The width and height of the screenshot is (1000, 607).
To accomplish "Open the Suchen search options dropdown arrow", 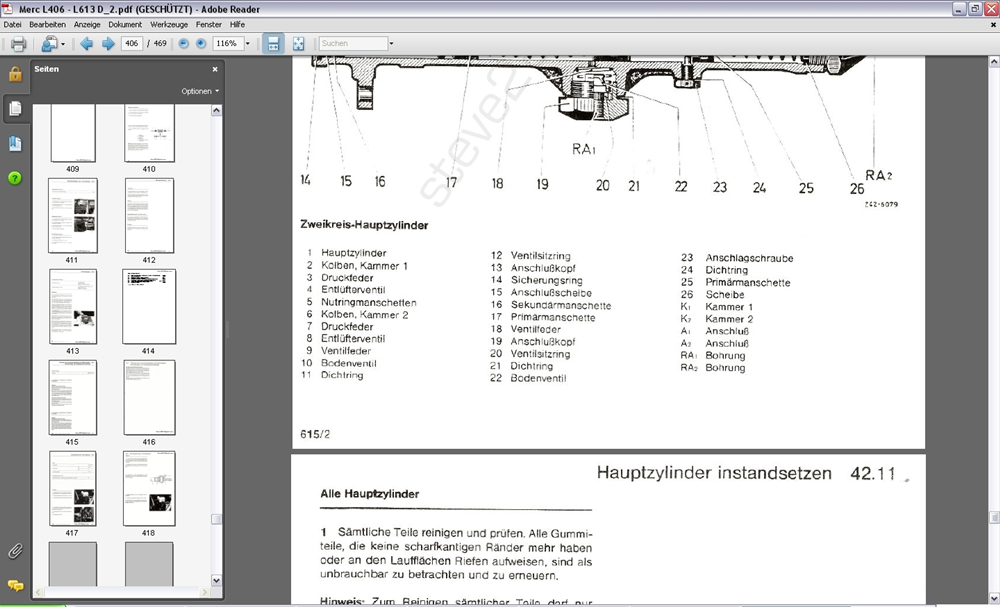I will 391,44.
